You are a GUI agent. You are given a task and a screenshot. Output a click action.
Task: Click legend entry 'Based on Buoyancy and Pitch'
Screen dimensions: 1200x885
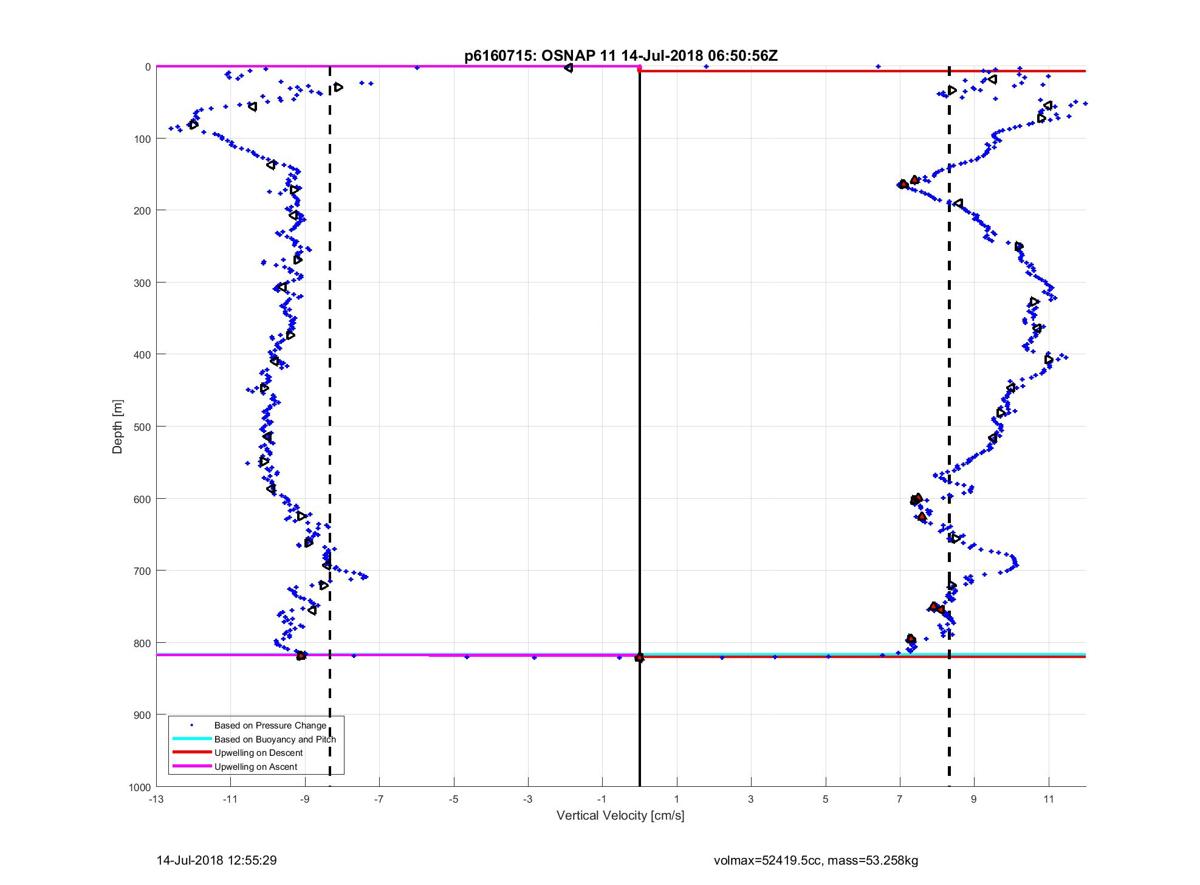276,738
